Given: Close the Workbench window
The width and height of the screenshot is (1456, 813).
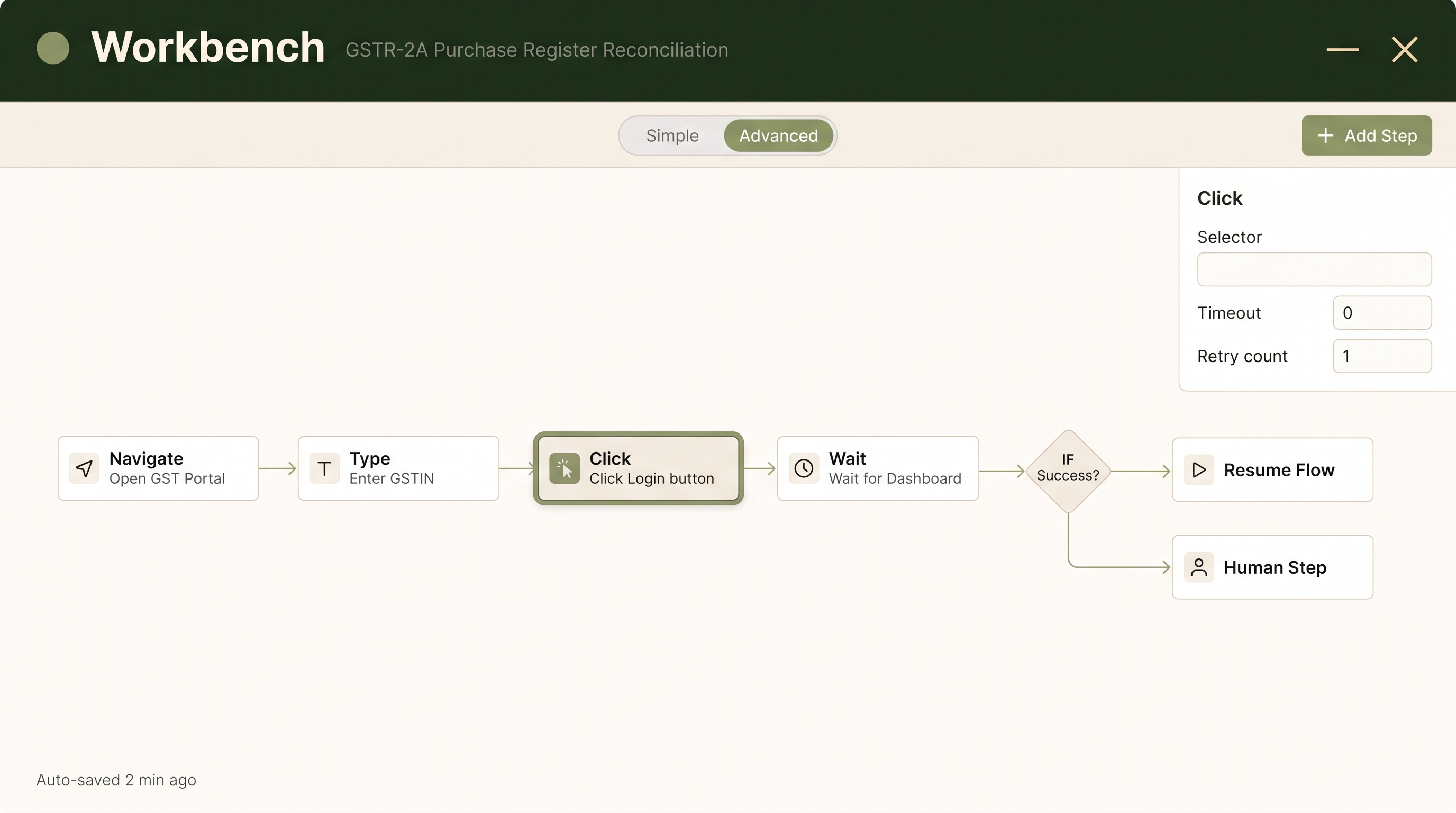Looking at the screenshot, I should [x=1405, y=50].
